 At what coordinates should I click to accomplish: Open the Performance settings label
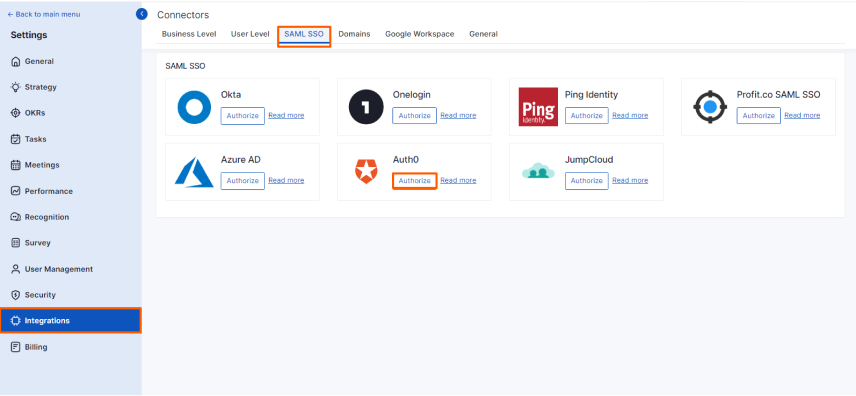tap(49, 191)
